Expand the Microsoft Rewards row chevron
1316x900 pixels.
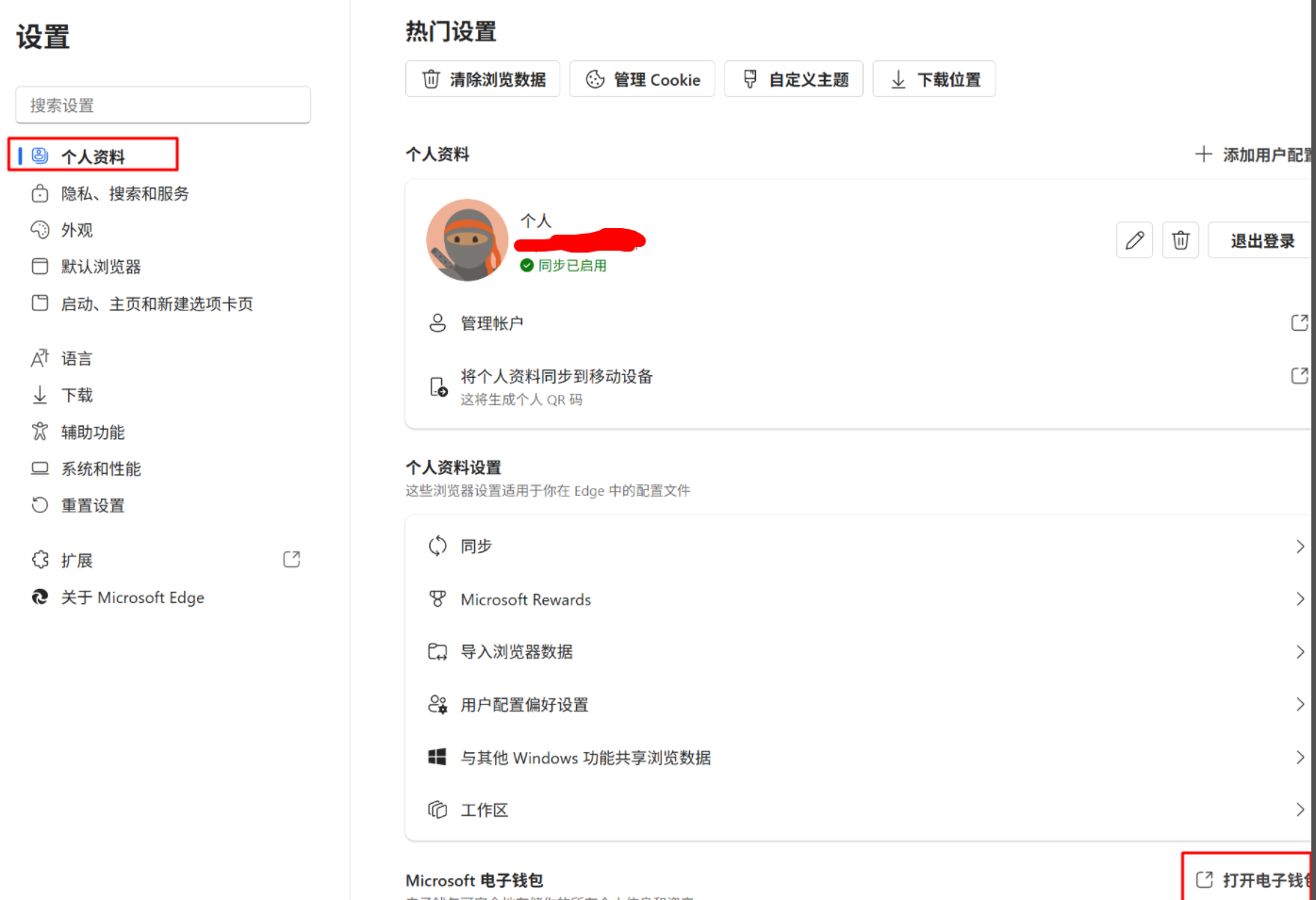click(x=1300, y=599)
